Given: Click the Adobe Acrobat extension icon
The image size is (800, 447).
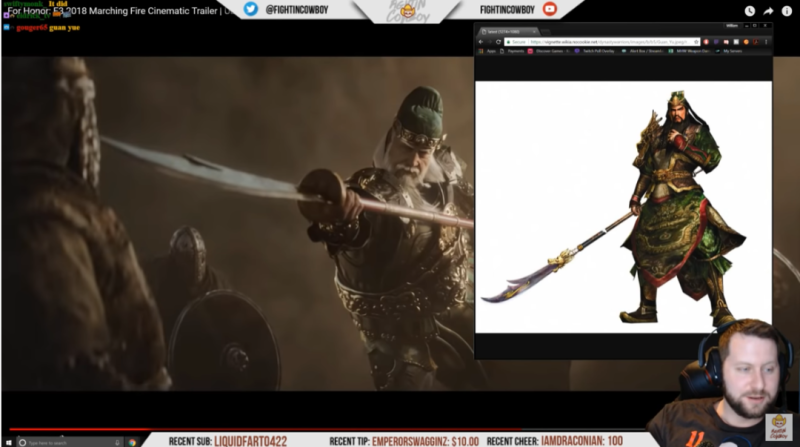Looking at the screenshot, I should 756,42.
